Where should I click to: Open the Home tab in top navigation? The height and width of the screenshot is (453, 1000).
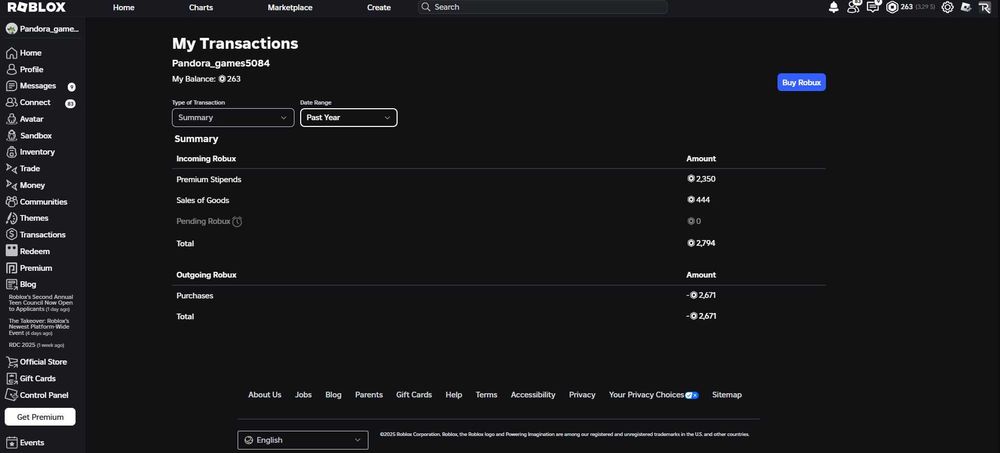click(124, 8)
